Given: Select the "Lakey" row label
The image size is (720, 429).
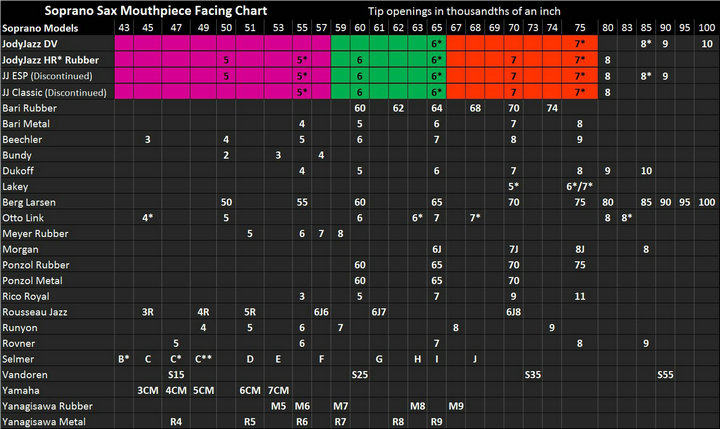Looking at the screenshot, I should (15, 187).
